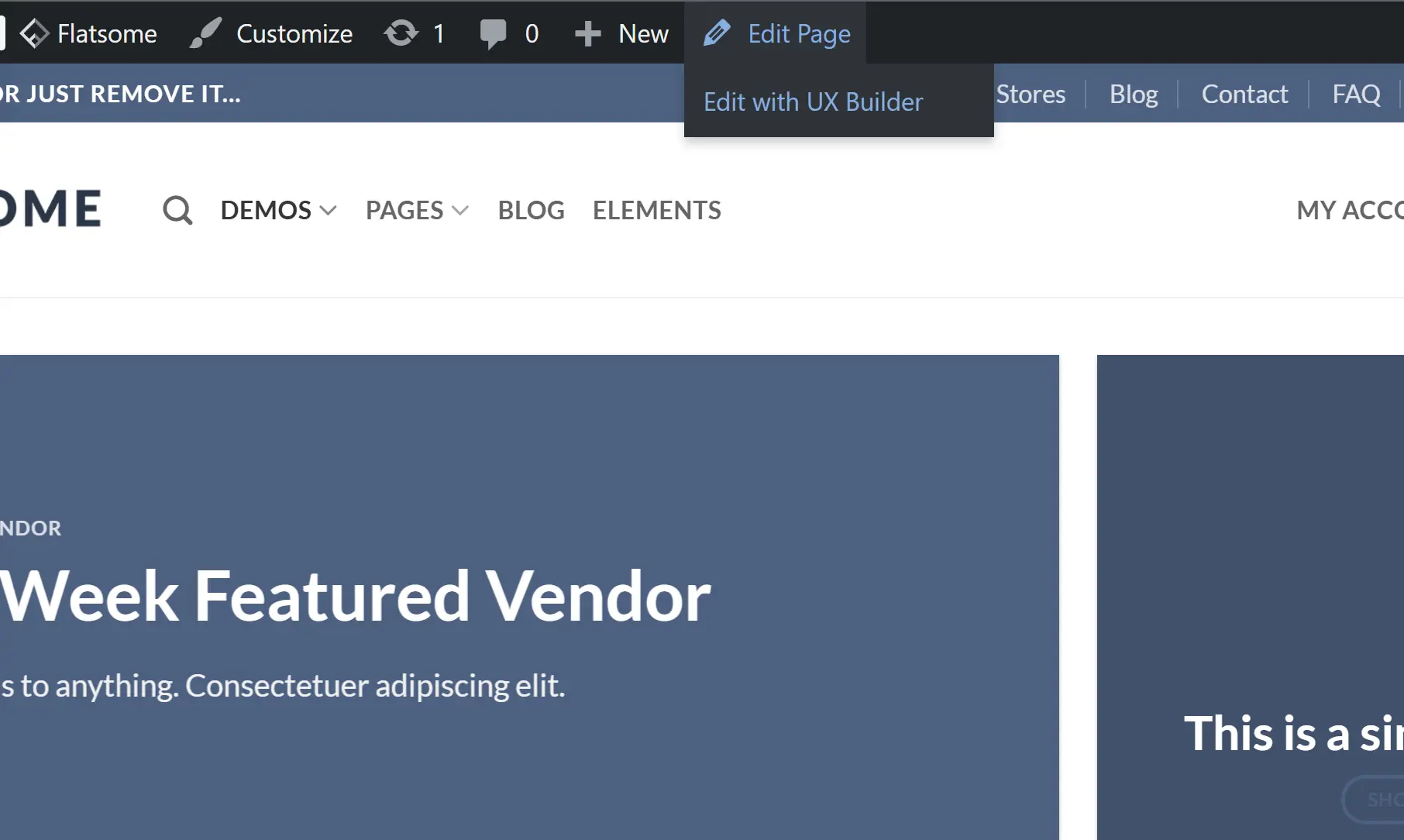Image resolution: width=1404 pixels, height=840 pixels.
Task: Click the 'JUST REMOVE IT...' top bar text
Action: click(132, 94)
